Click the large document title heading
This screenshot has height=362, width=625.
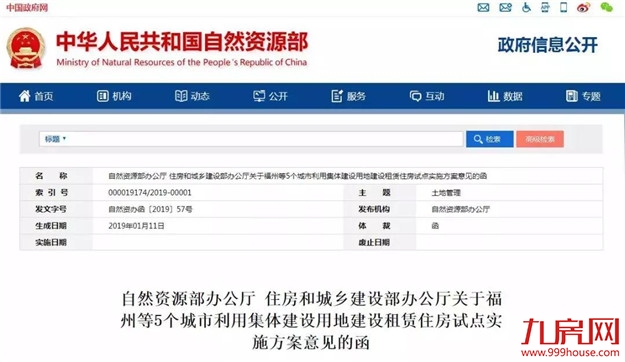311,321
